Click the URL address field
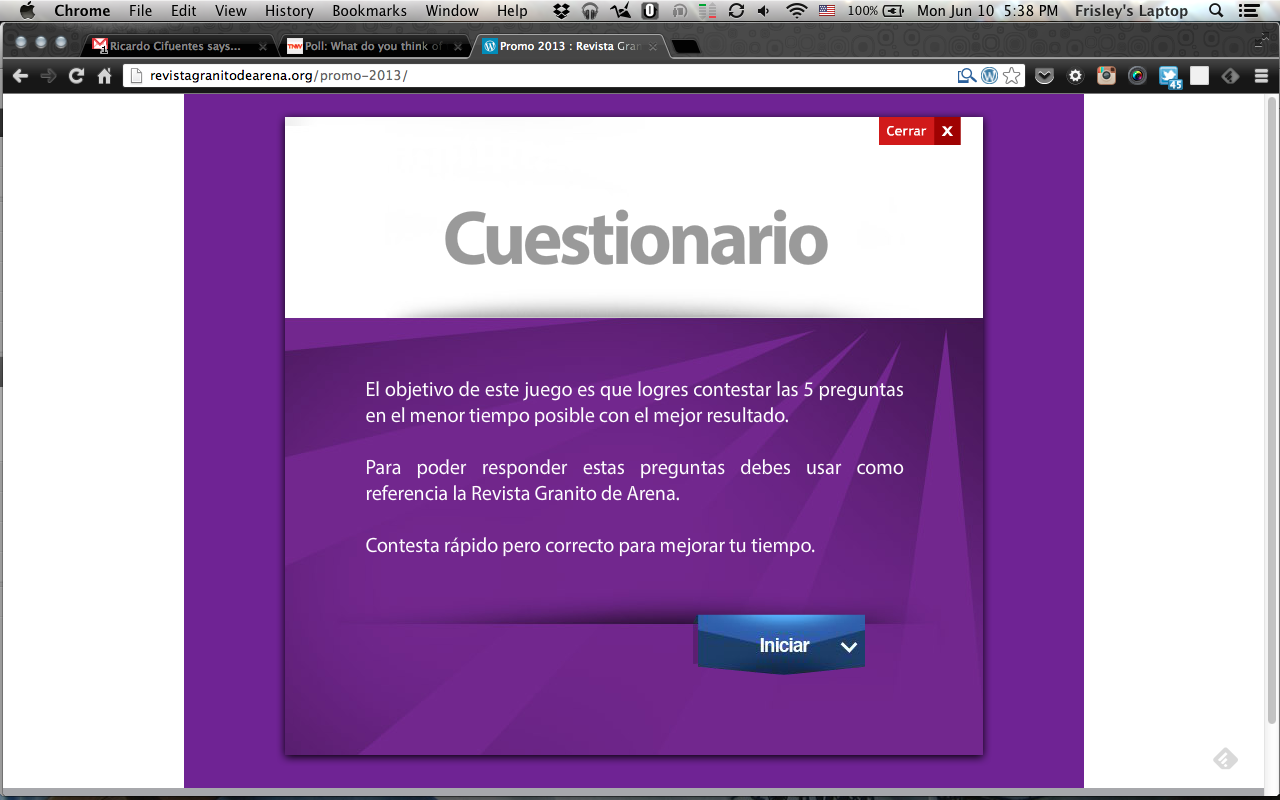The height and width of the screenshot is (800, 1280). tap(540, 76)
